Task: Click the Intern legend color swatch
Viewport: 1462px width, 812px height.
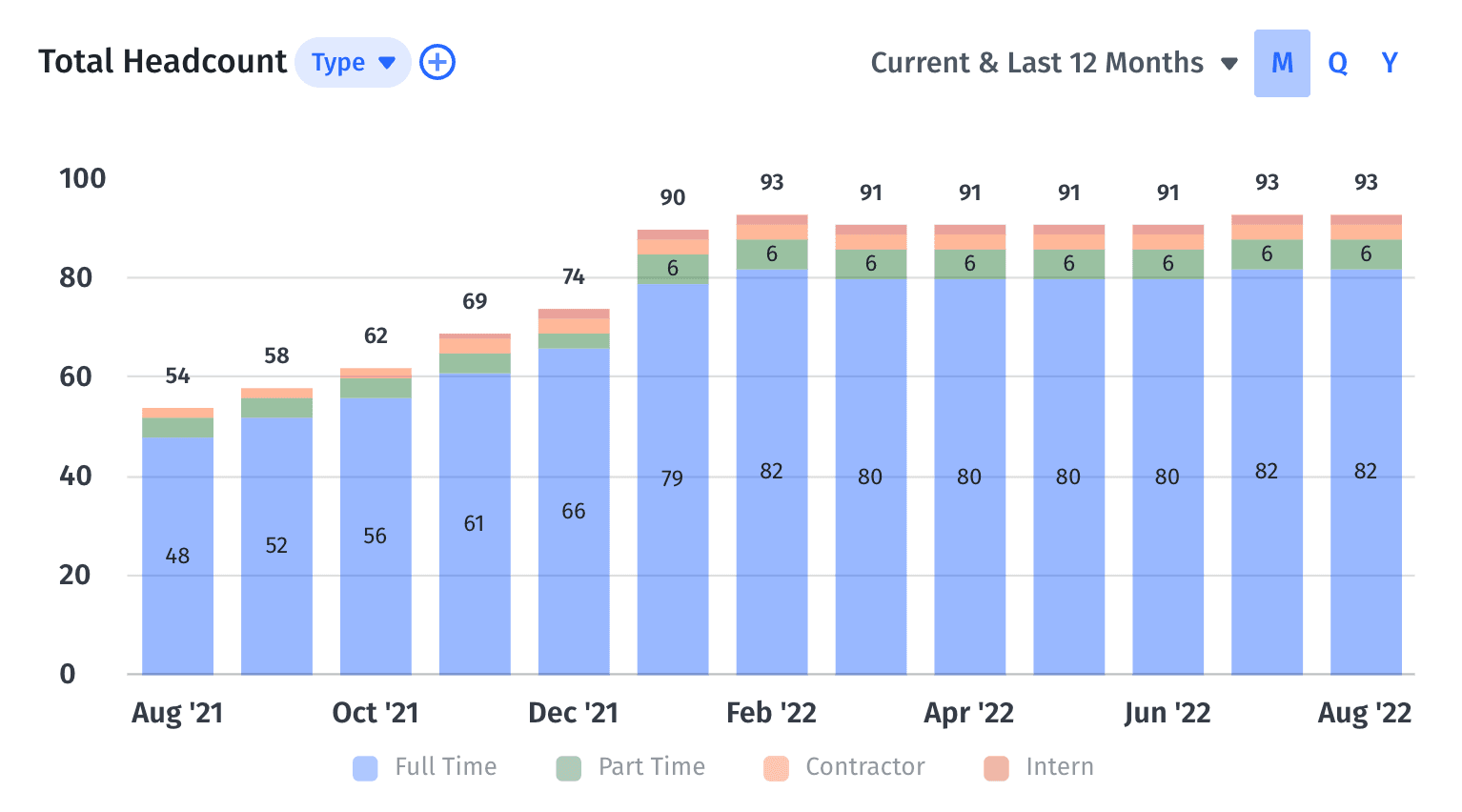Action: pos(996,768)
